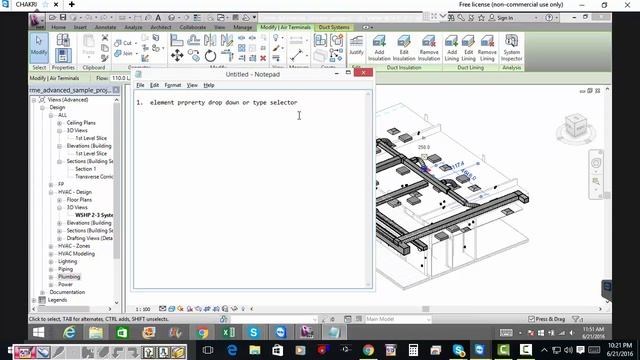Click the Text 'A' icon in quick access toolbar

(x=158, y=18)
